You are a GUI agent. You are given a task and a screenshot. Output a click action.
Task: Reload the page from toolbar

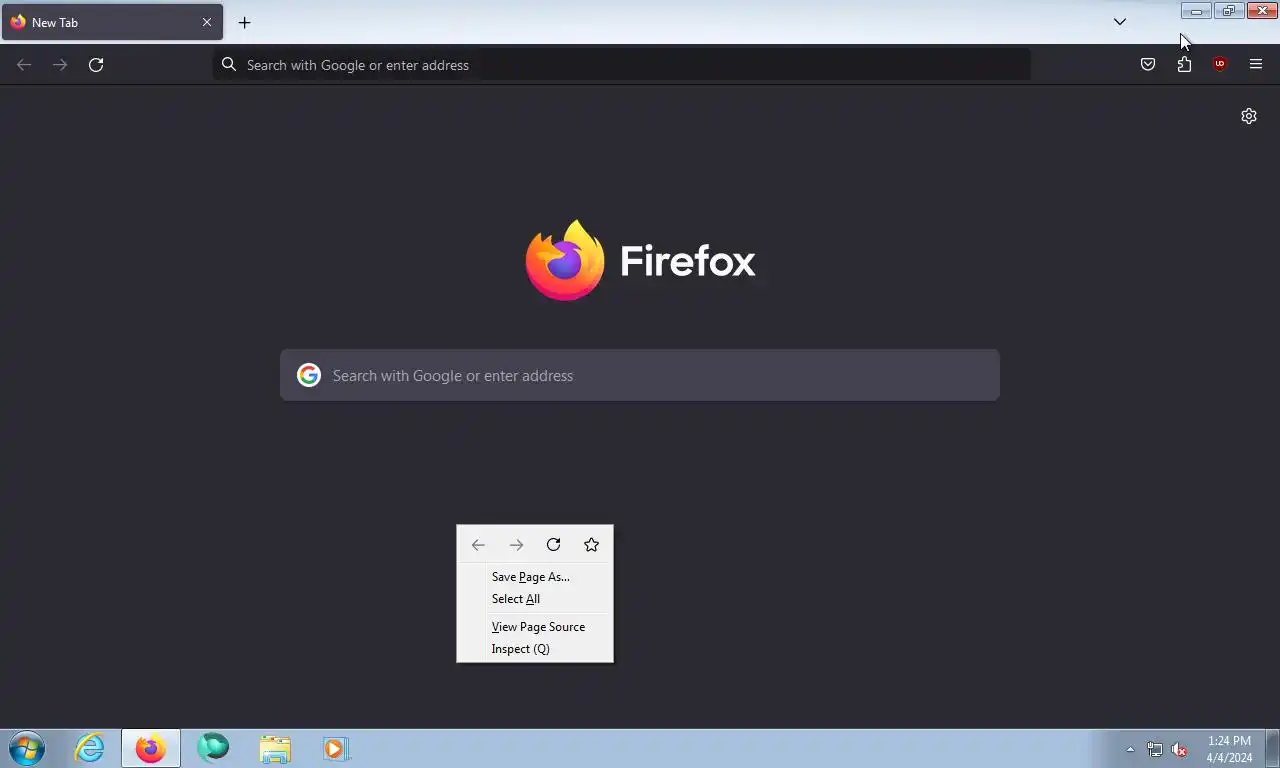96,65
